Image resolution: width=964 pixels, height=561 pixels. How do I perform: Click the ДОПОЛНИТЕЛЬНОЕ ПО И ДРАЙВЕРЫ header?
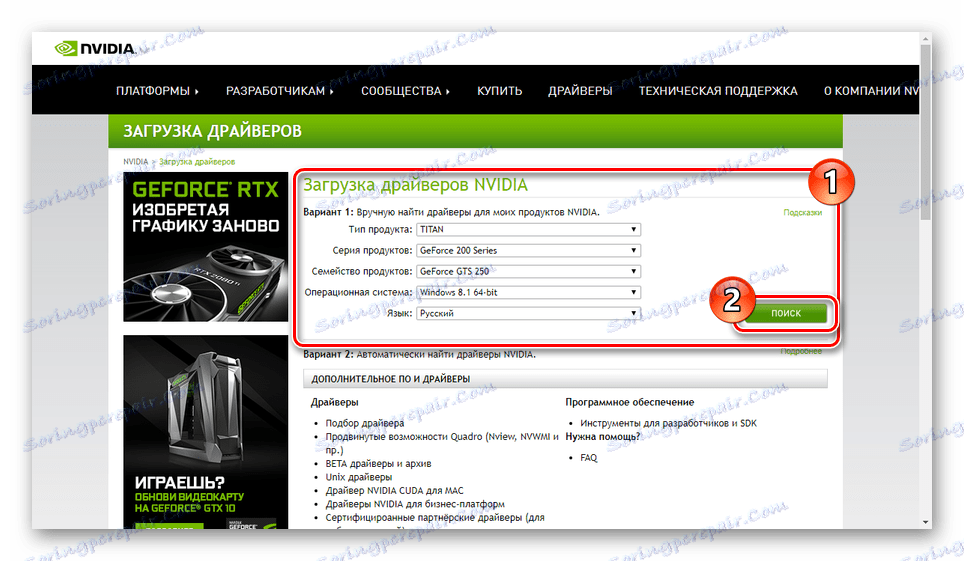pyautogui.click(x=565, y=379)
